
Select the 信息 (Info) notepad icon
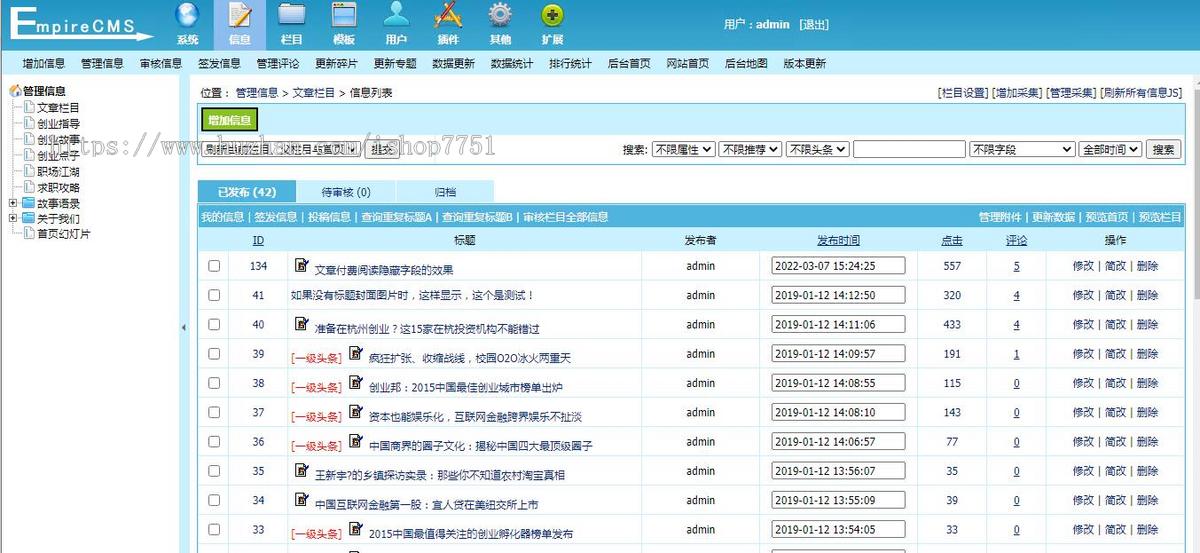(x=239, y=16)
